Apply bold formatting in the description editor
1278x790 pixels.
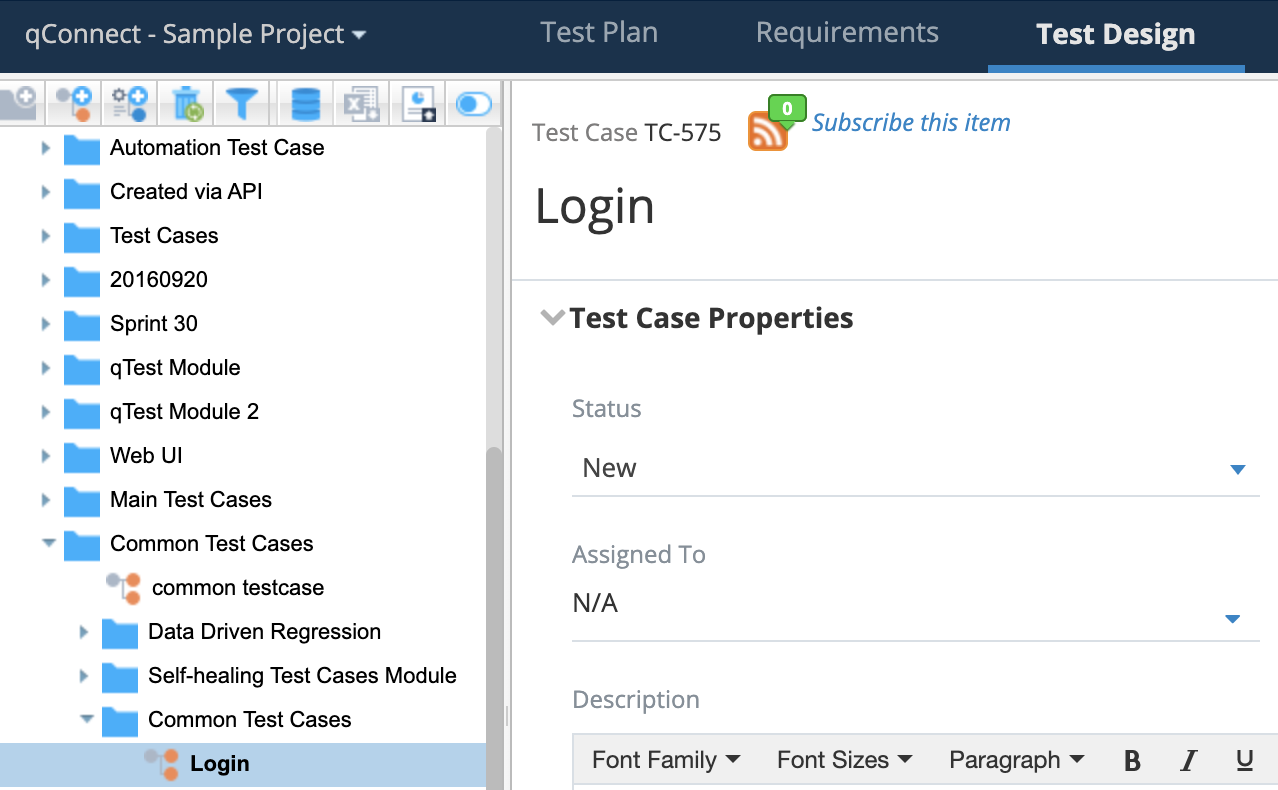[x=1131, y=760]
